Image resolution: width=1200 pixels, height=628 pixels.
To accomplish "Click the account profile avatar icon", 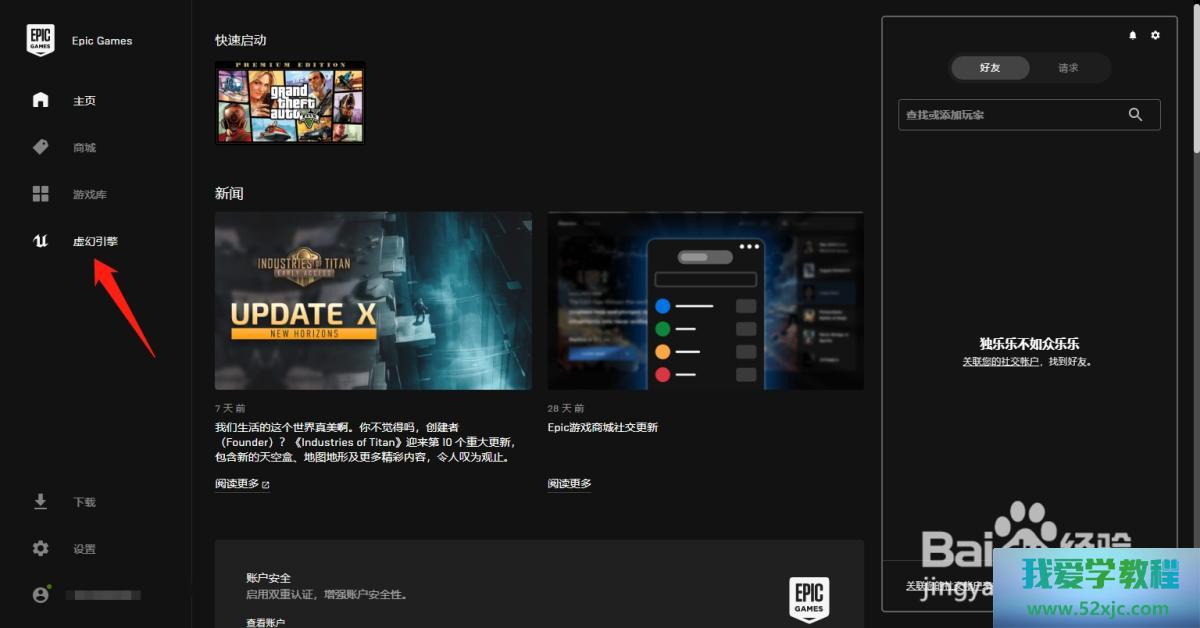I will click(40, 595).
